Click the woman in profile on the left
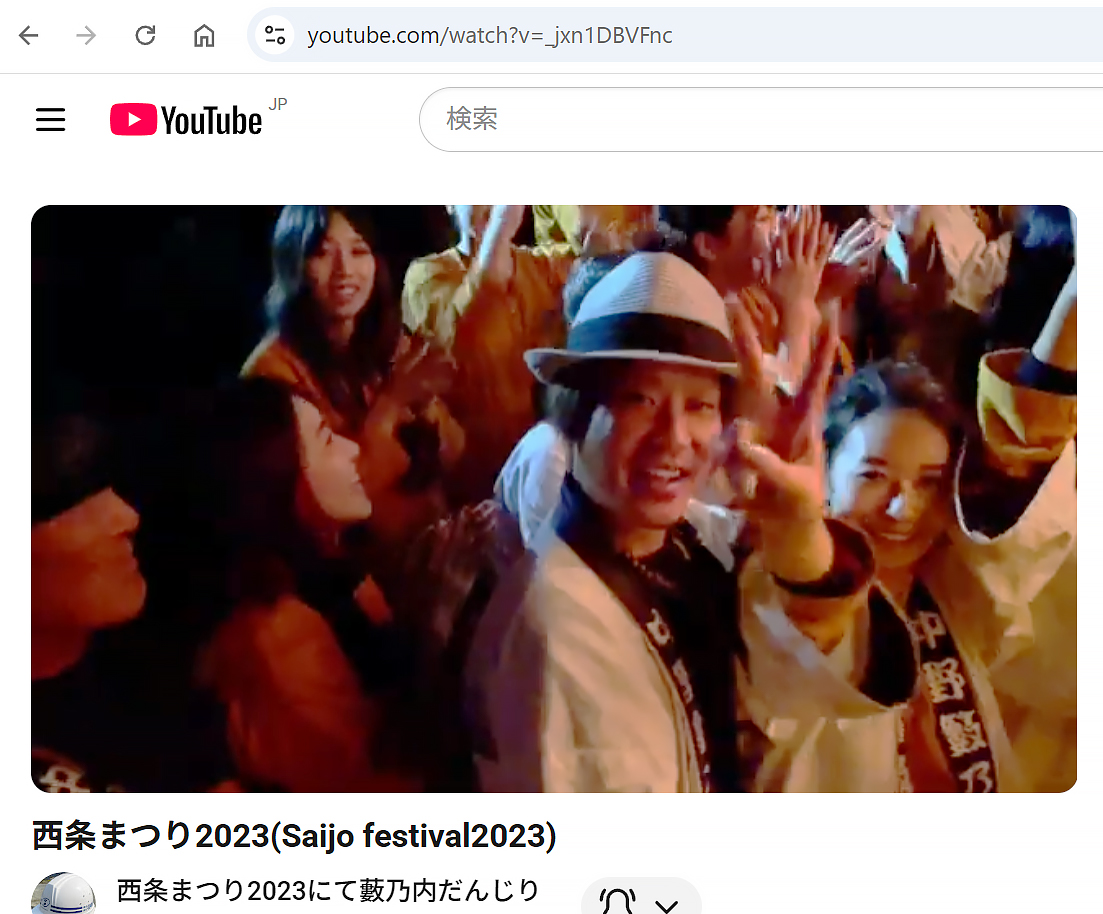 tap(320, 470)
